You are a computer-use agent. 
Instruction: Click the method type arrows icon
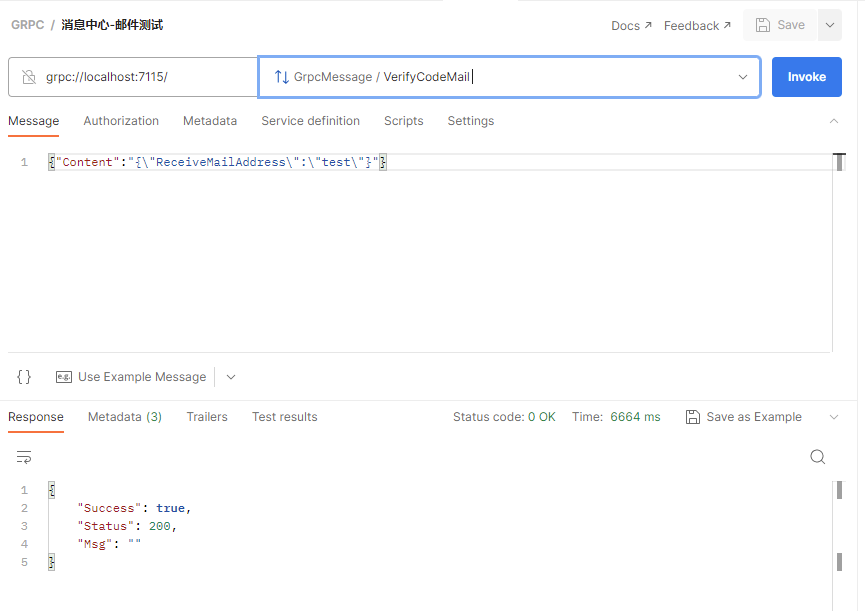(x=281, y=77)
